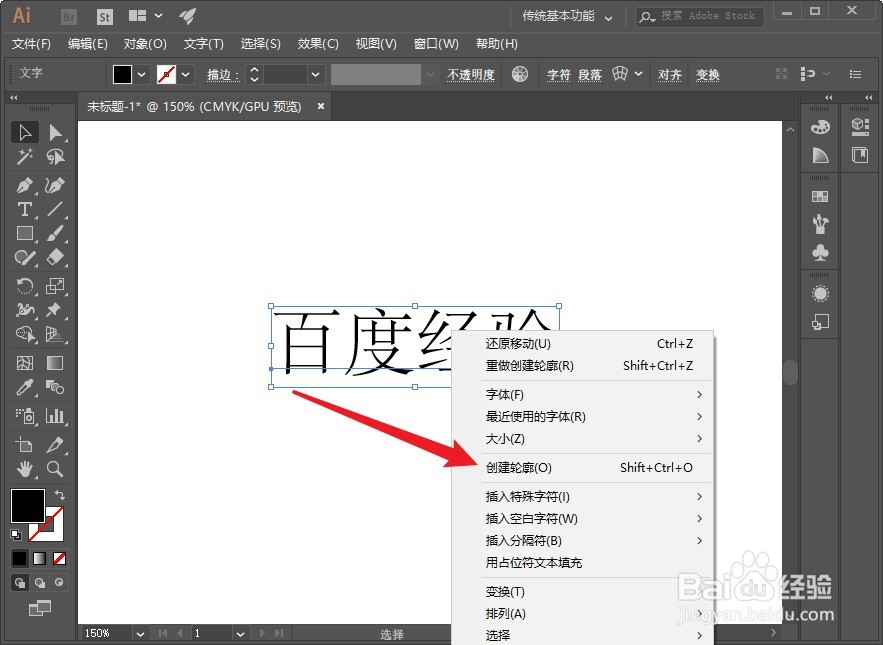Open control bar stroke color dropdown
883x645 pixels.
(x=185, y=74)
